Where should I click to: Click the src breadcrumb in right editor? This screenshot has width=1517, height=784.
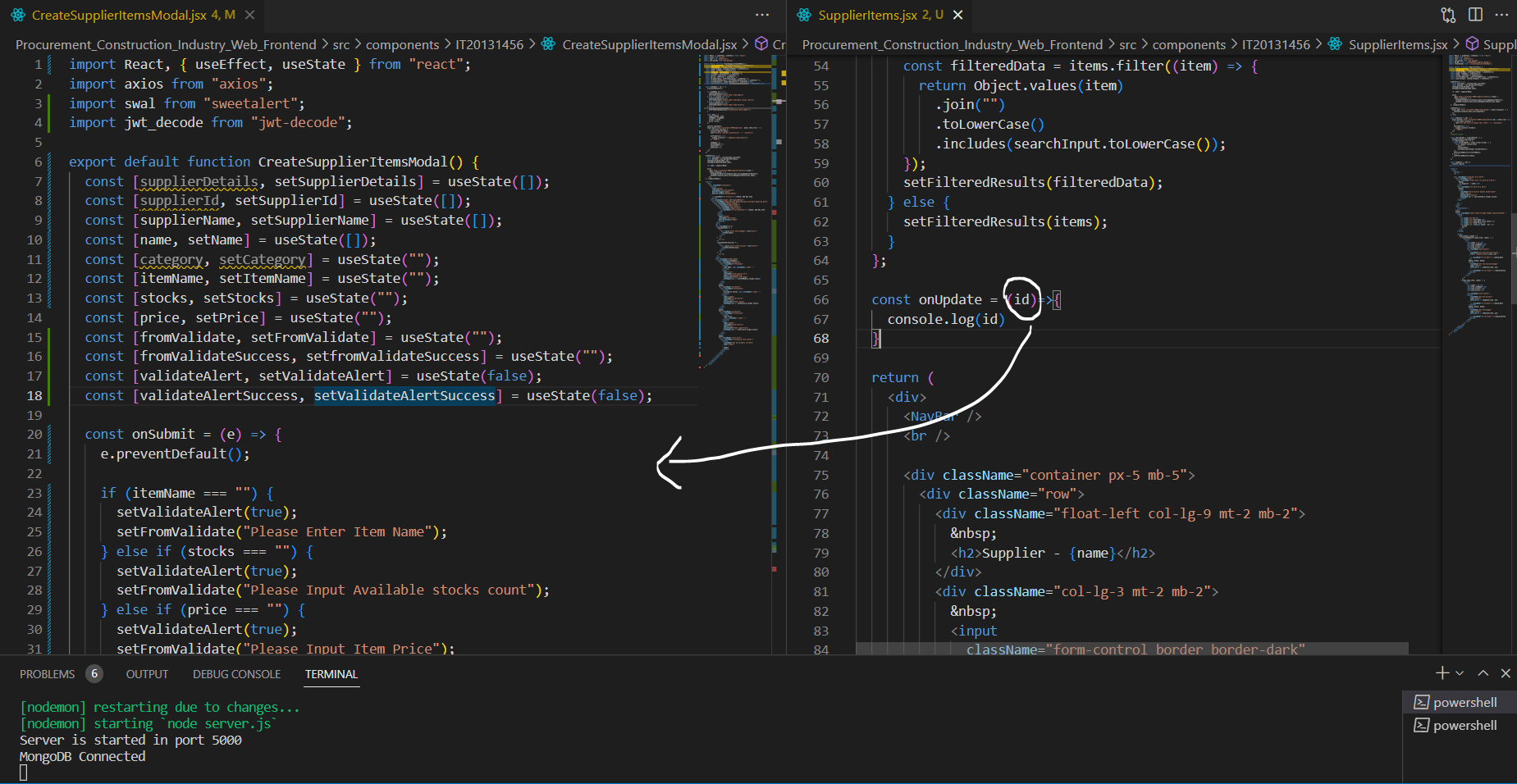point(1128,44)
